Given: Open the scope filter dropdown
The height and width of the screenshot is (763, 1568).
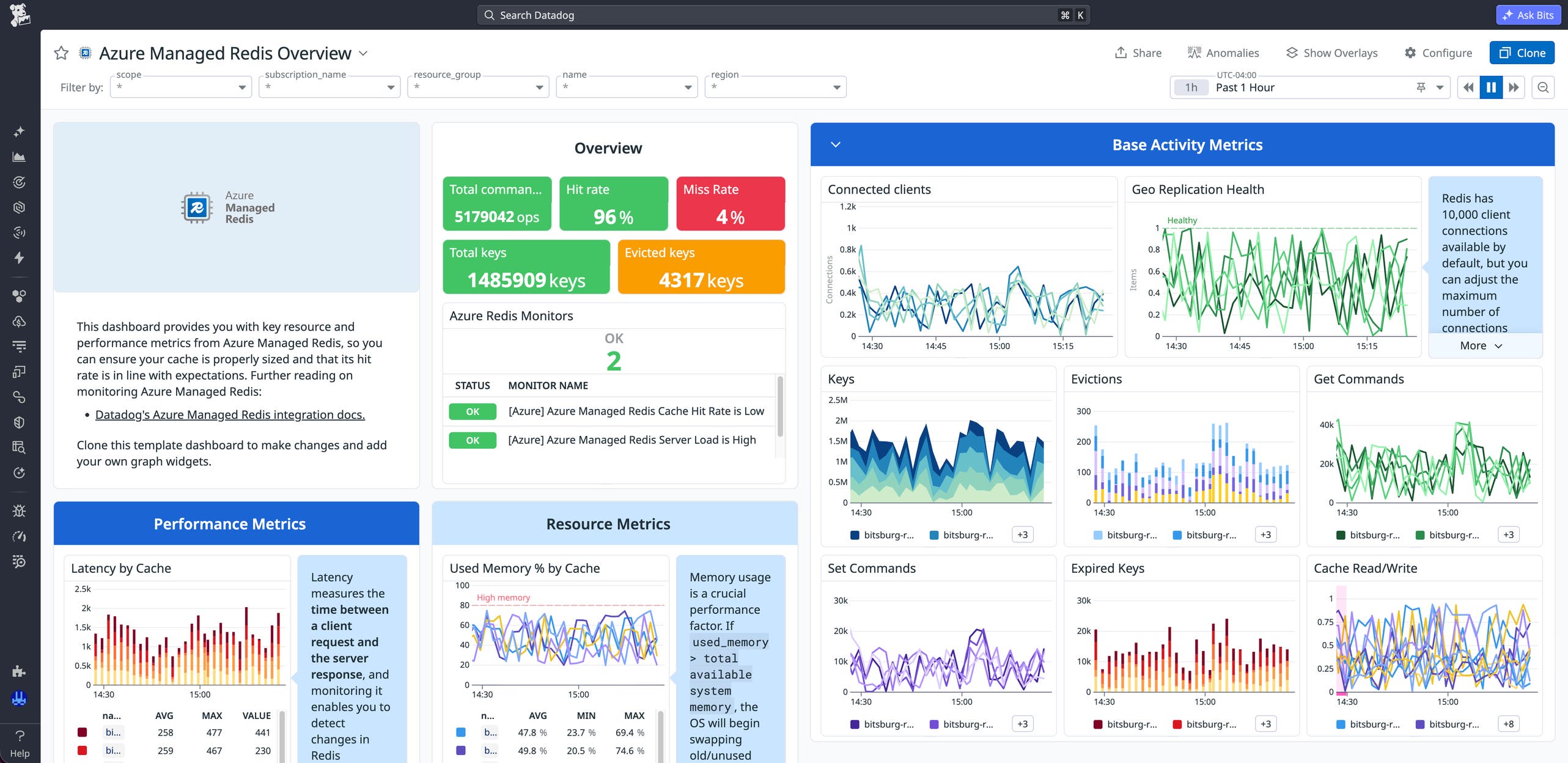Looking at the screenshot, I should pos(181,87).
